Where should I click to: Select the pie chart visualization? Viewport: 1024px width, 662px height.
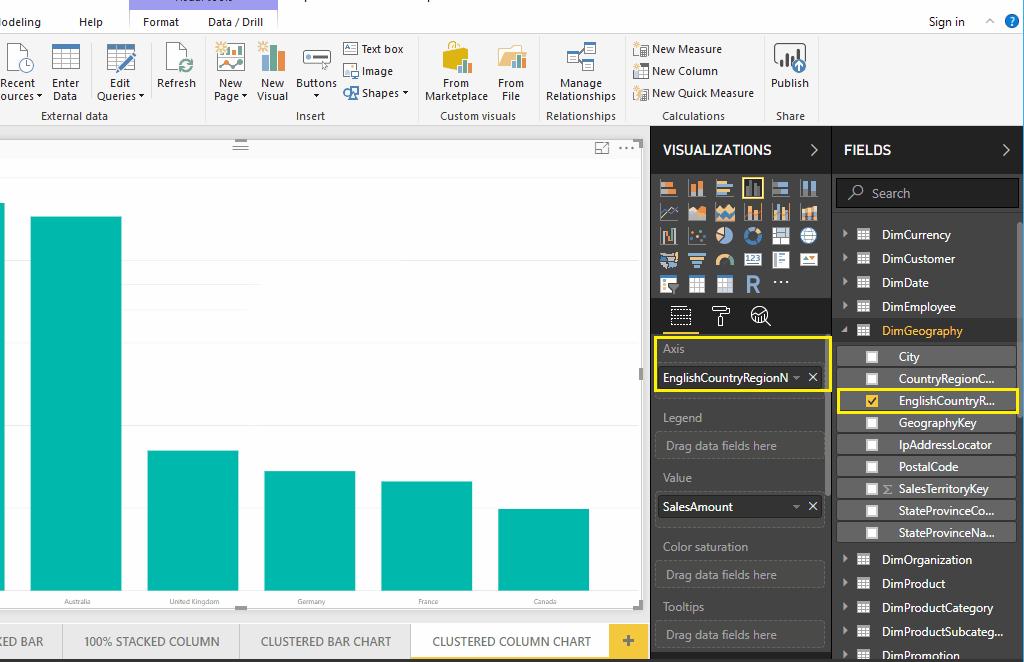(725, 236)
